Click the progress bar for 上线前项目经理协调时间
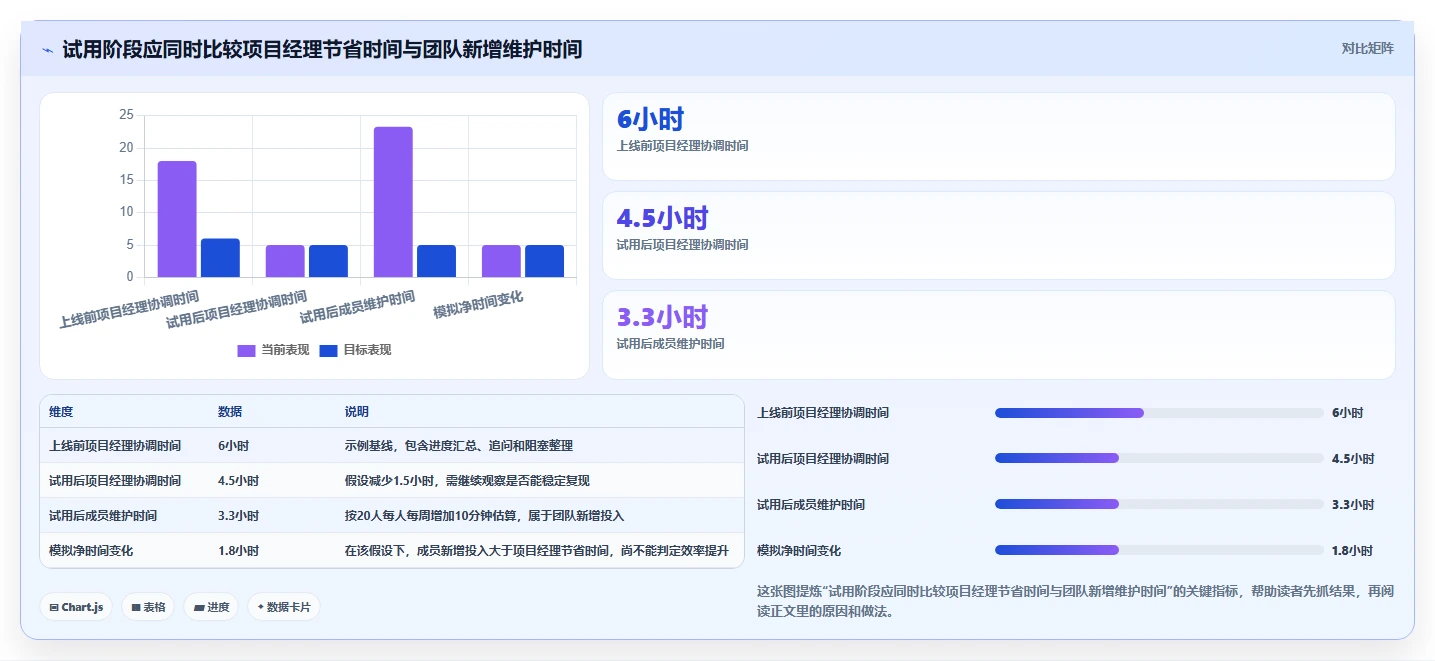Viewport: 1435px width, 661px height. tap(1159, 413)
